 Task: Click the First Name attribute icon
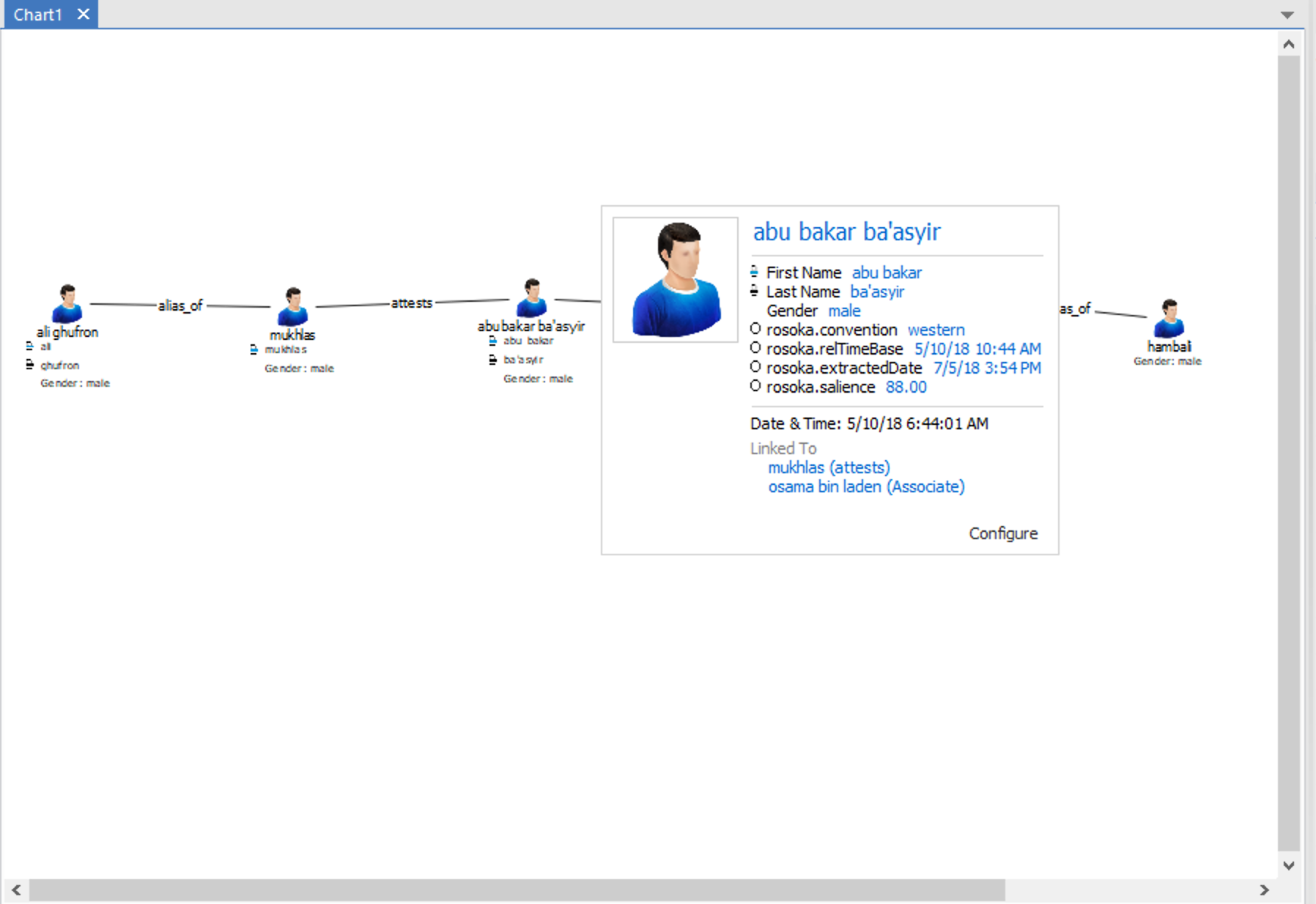pos(755,271)
